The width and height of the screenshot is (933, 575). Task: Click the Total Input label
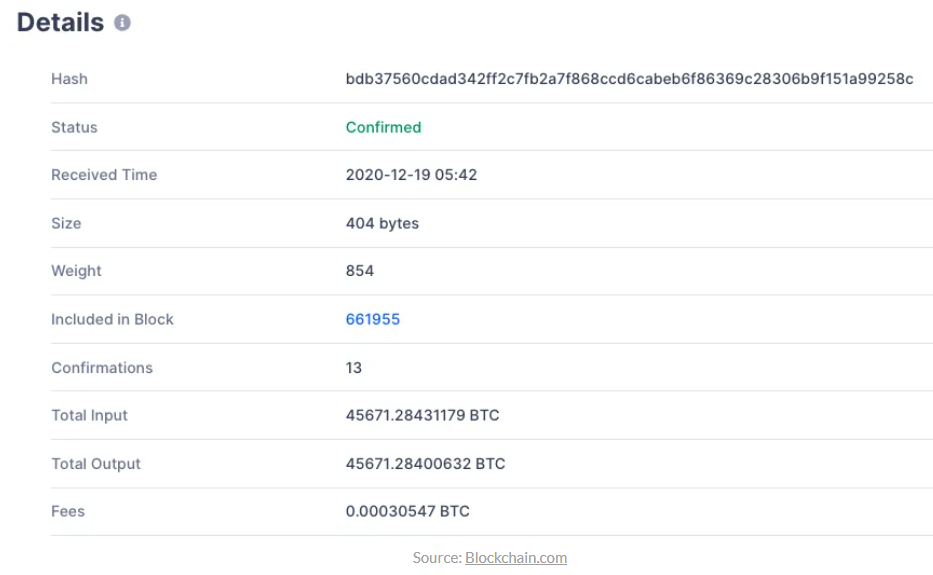click(x=89, y=415)
